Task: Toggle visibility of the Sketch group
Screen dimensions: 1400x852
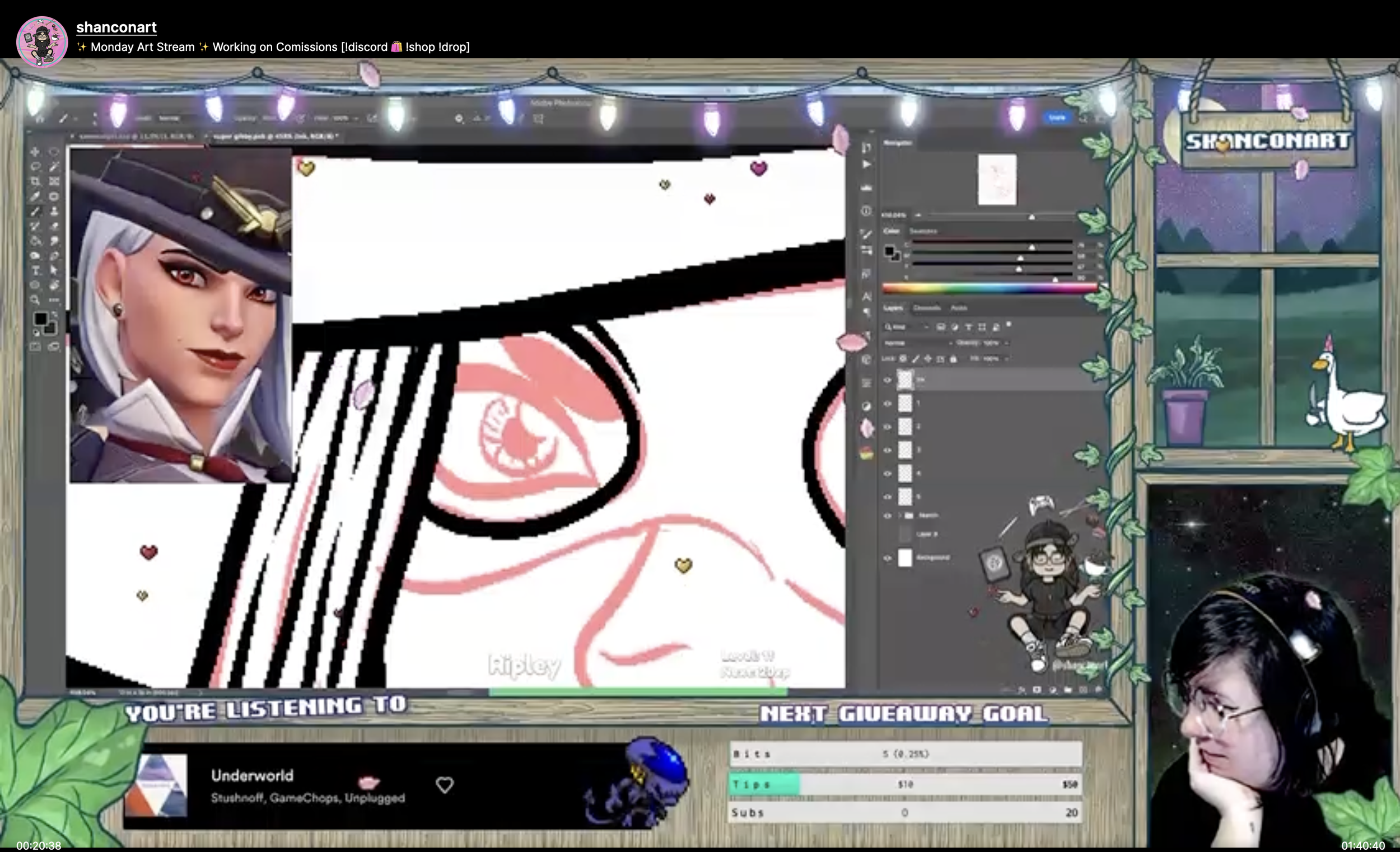Action: click(888, 516)
